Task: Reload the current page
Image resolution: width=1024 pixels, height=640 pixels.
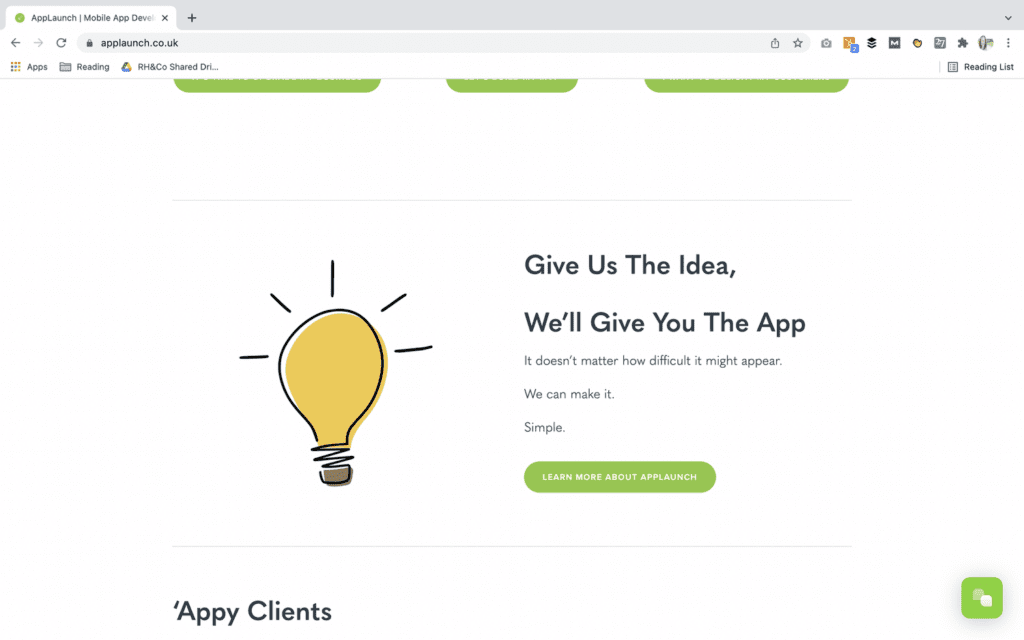Action: (x=61, y=43)
